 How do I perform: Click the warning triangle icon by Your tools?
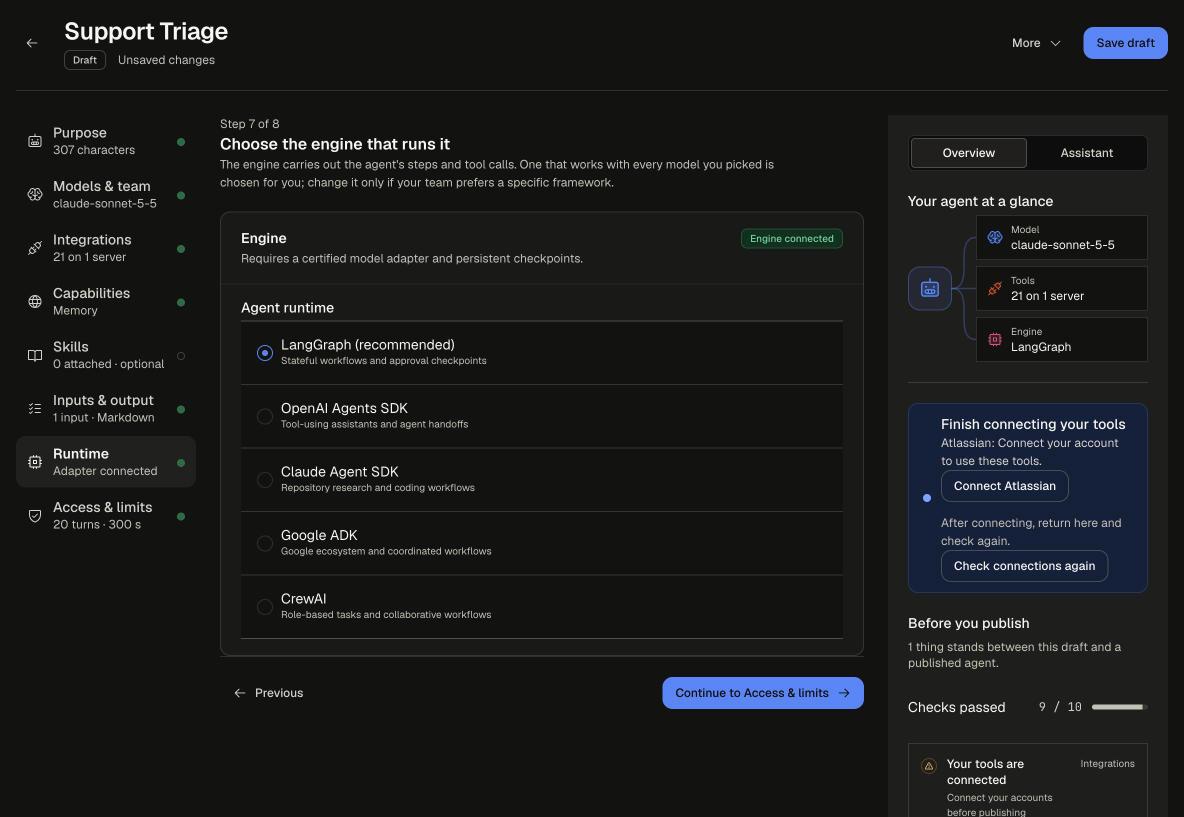(x=929, y=766)
